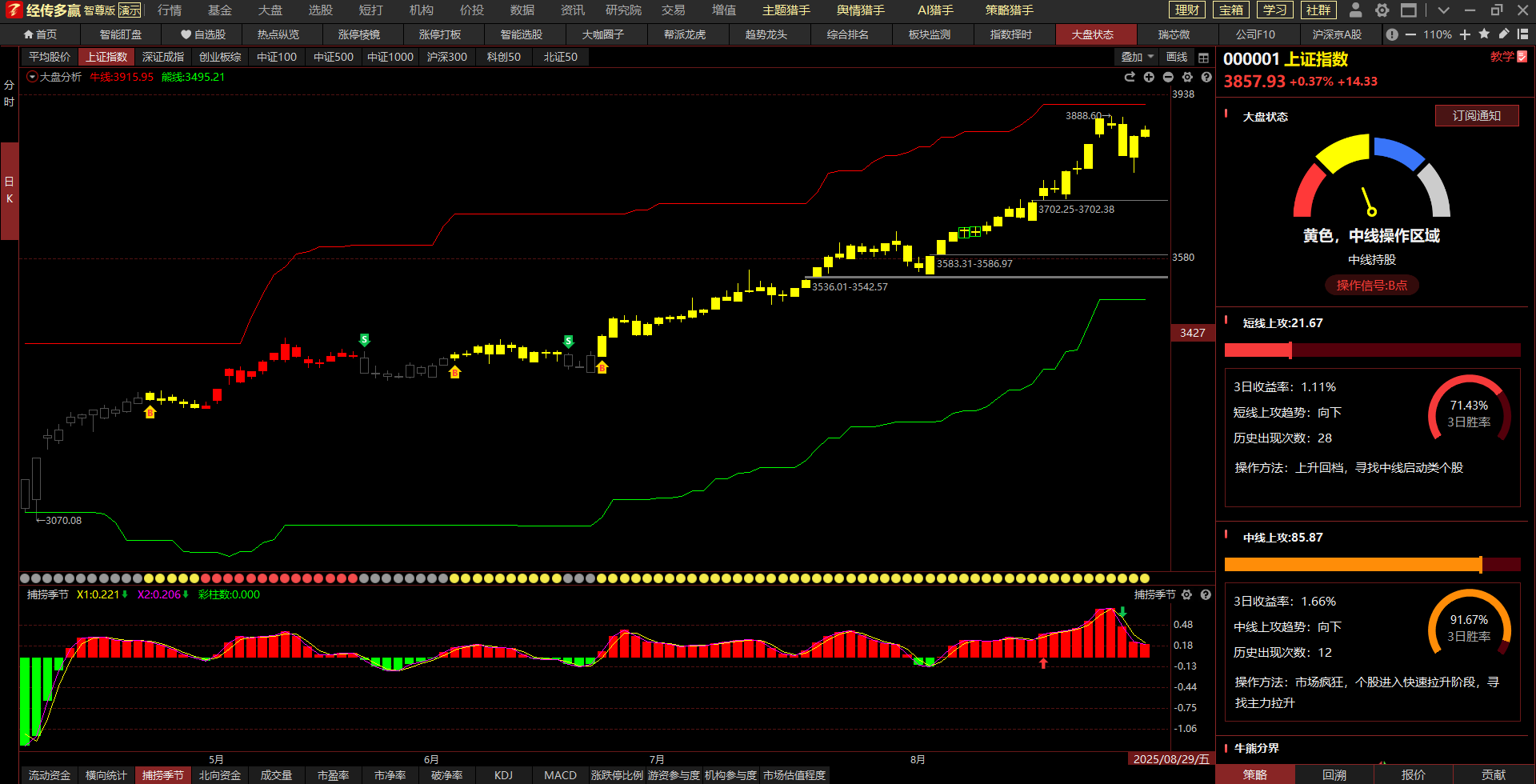The width and height of the screenshot is (1536, 784).
Task: Click the 学习 button
Action: pyautogui.click(x=1275, y=10)
